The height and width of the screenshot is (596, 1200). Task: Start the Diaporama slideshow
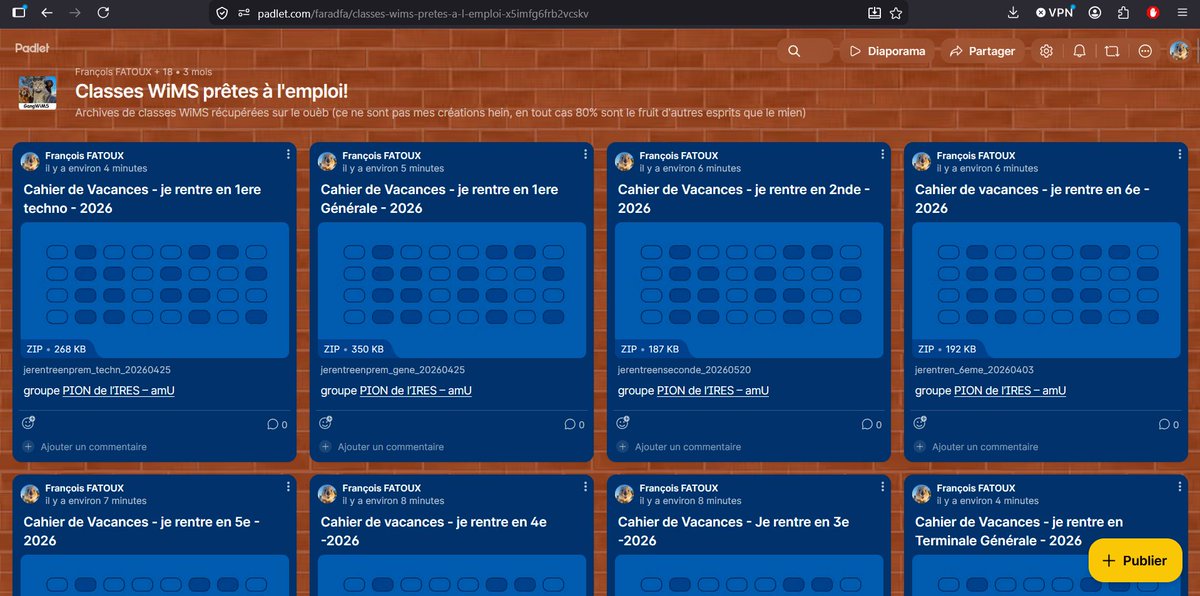tap(888, 51)
